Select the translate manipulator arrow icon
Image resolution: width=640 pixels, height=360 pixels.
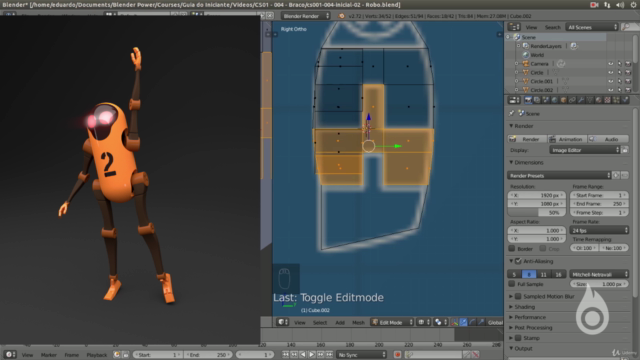coord(463,322)
